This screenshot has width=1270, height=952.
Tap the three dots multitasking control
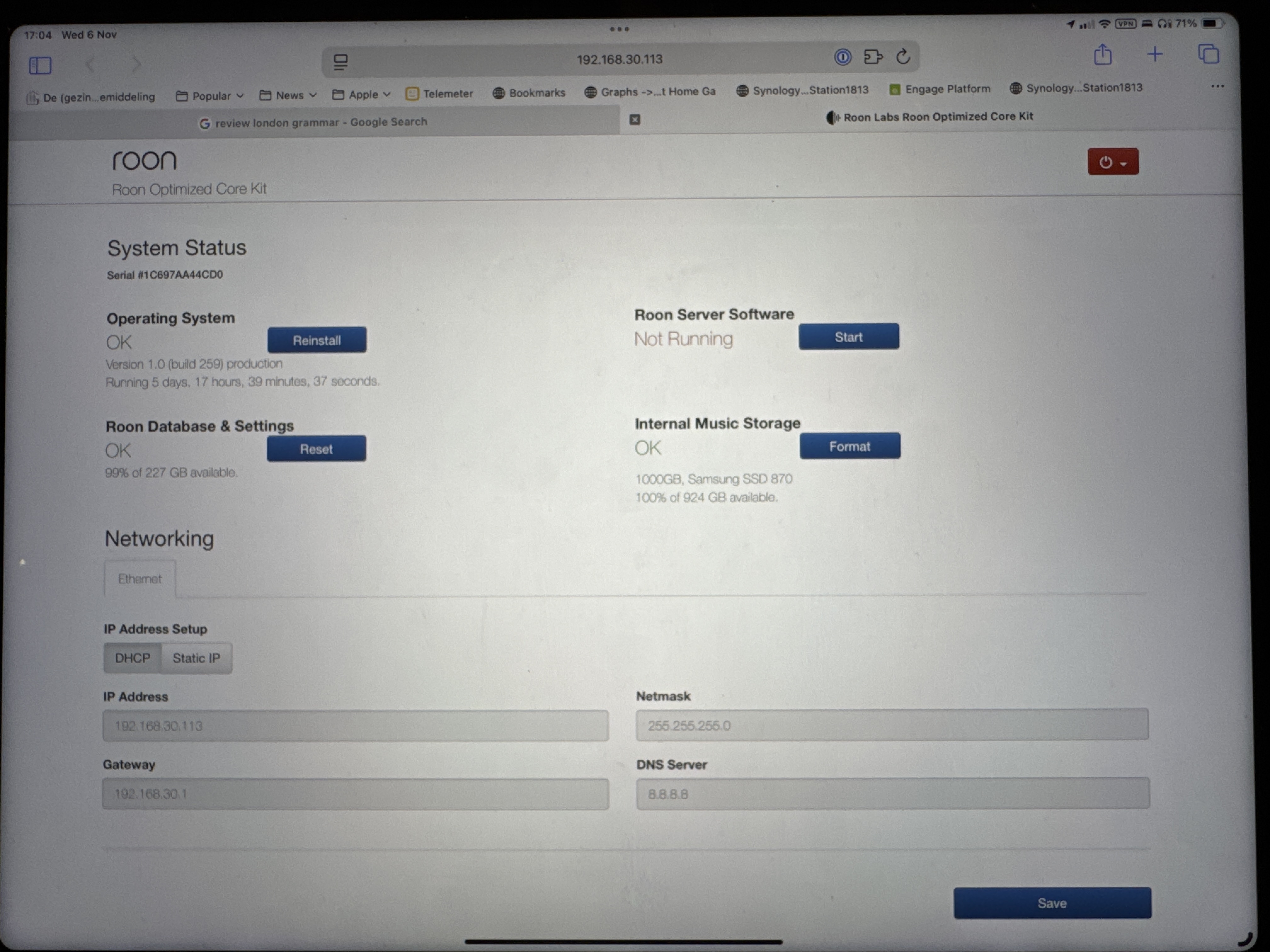click(x=619, y=29)
